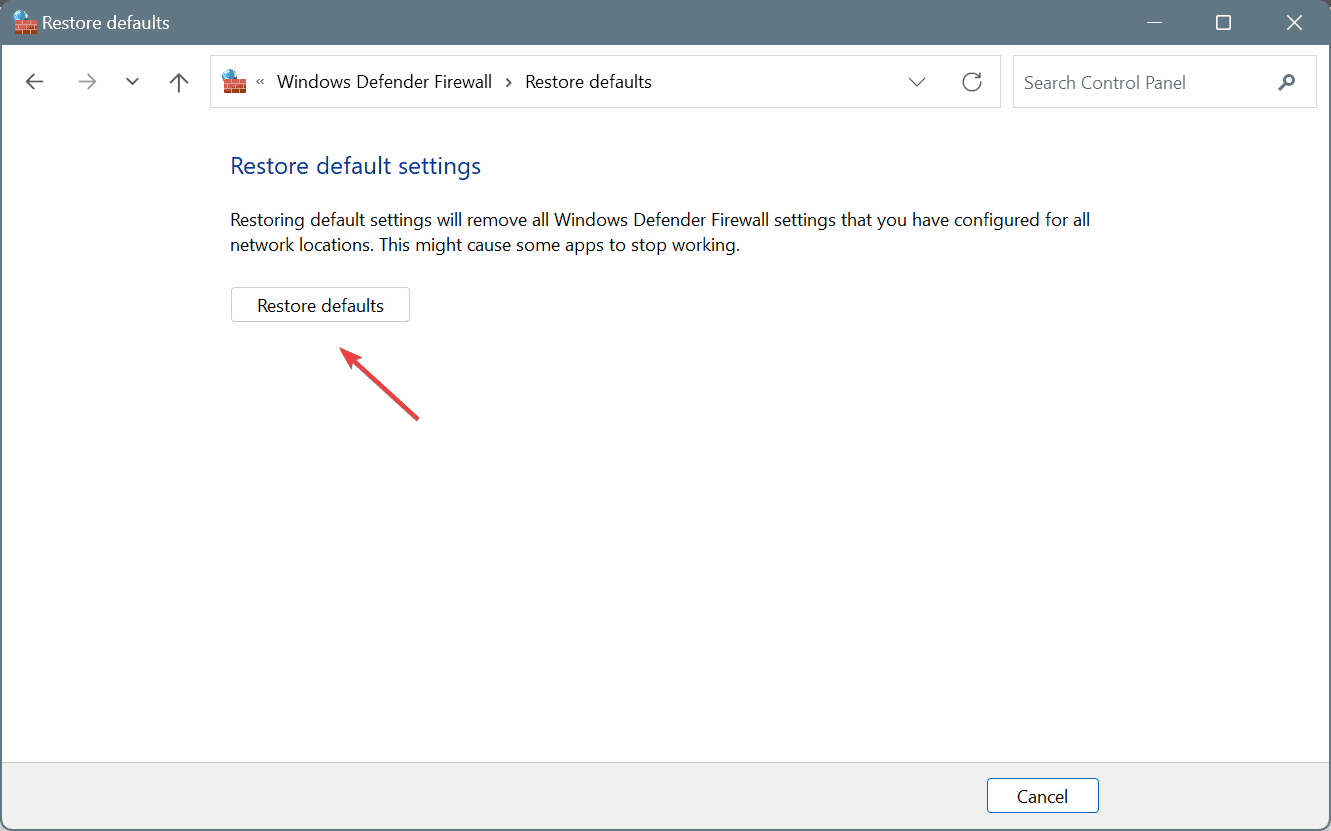Click the Restore default settings heading
Screen dimensions: 1331x831
(356, 166)
